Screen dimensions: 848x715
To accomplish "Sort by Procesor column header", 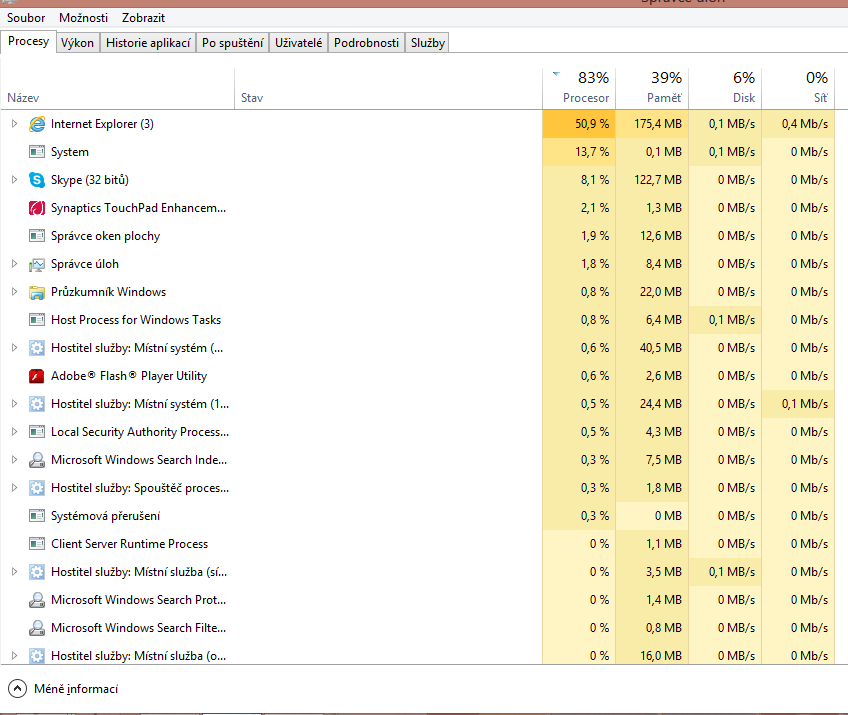I will pyautogui.click(x=579, y=89).
